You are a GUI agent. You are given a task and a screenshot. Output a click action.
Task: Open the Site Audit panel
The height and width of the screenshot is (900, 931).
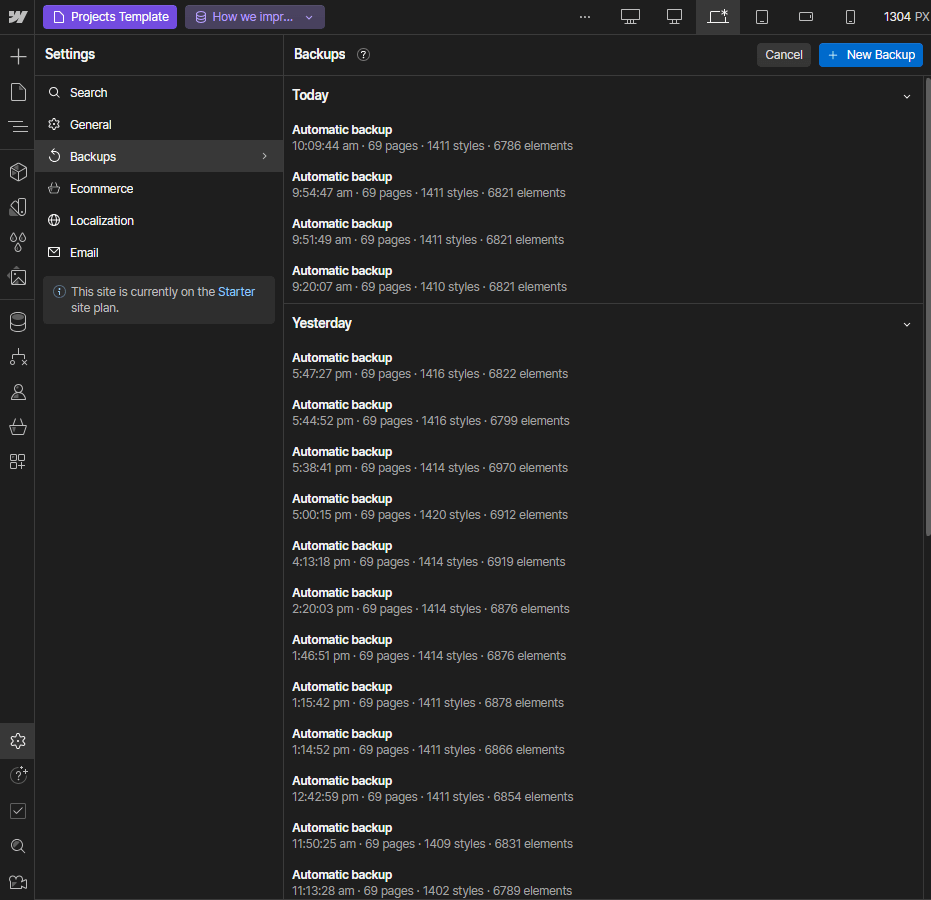pyautogui.click(x=17, y=810)
